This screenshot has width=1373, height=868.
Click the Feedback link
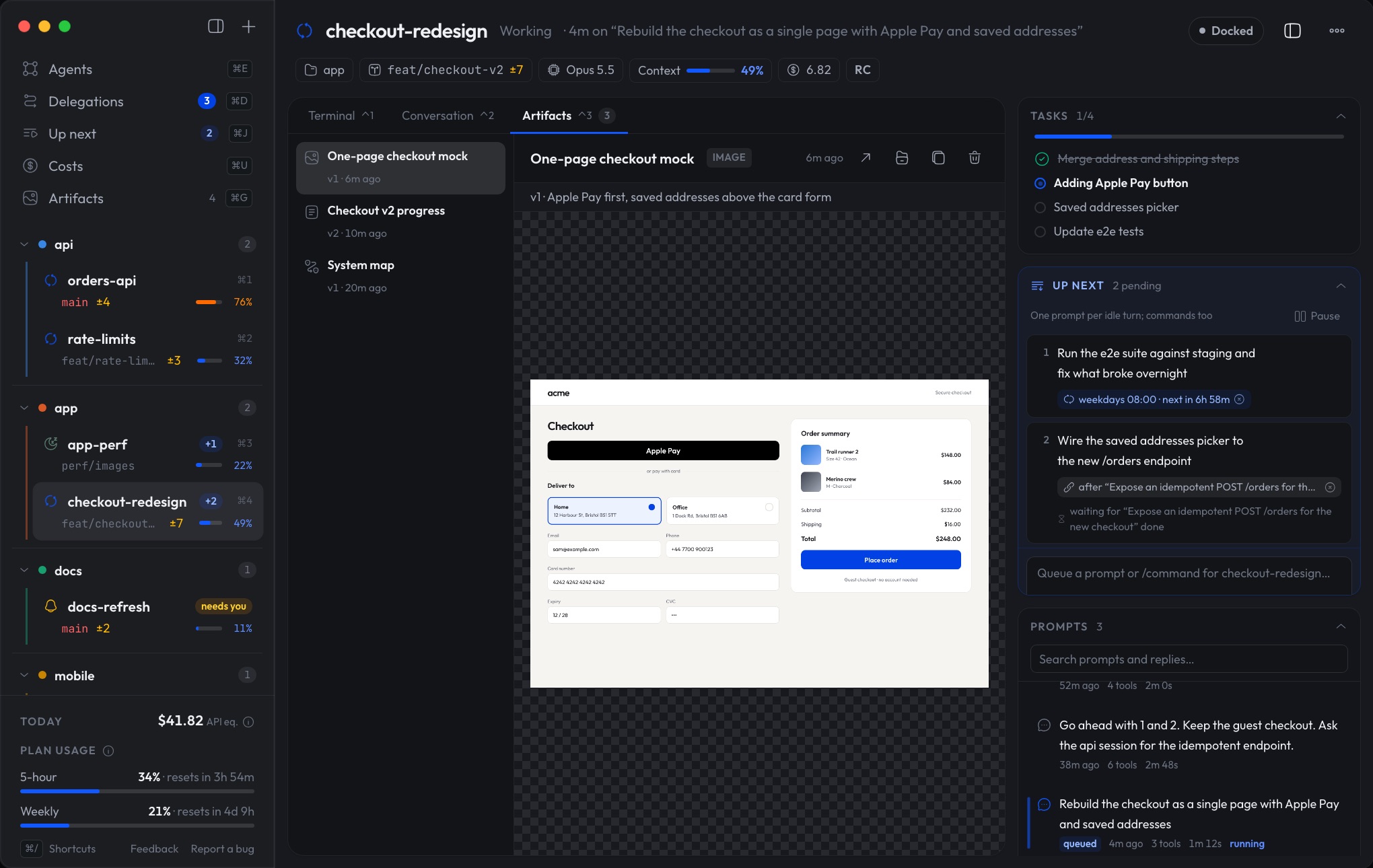(x=154, y=848)
